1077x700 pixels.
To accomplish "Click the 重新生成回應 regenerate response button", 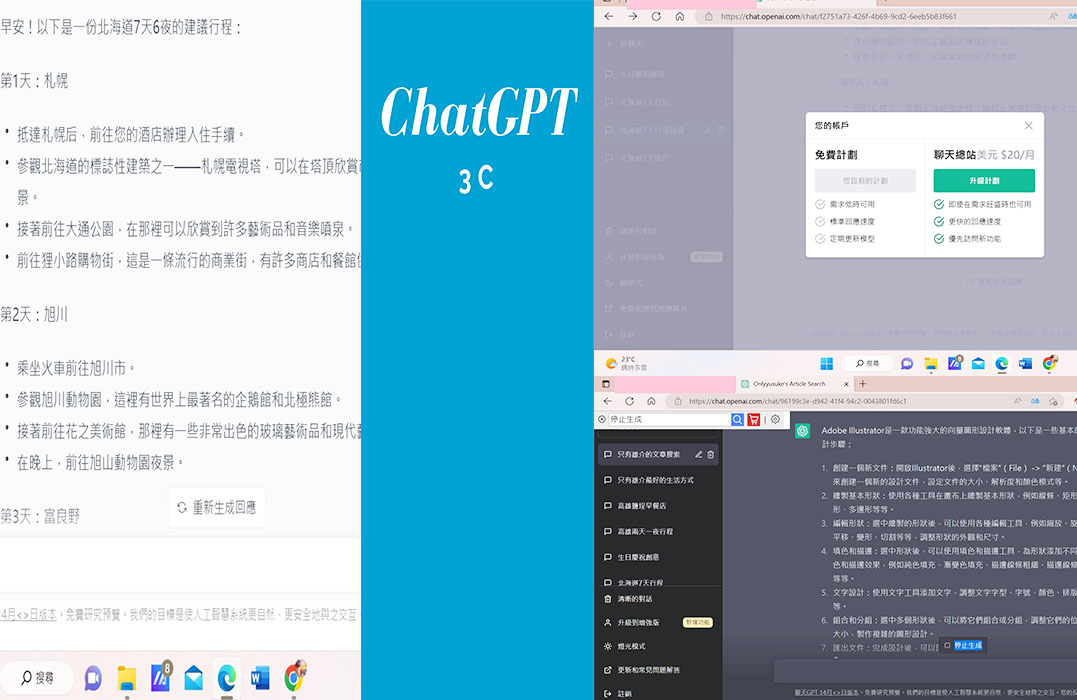I will tap(216, 507).
